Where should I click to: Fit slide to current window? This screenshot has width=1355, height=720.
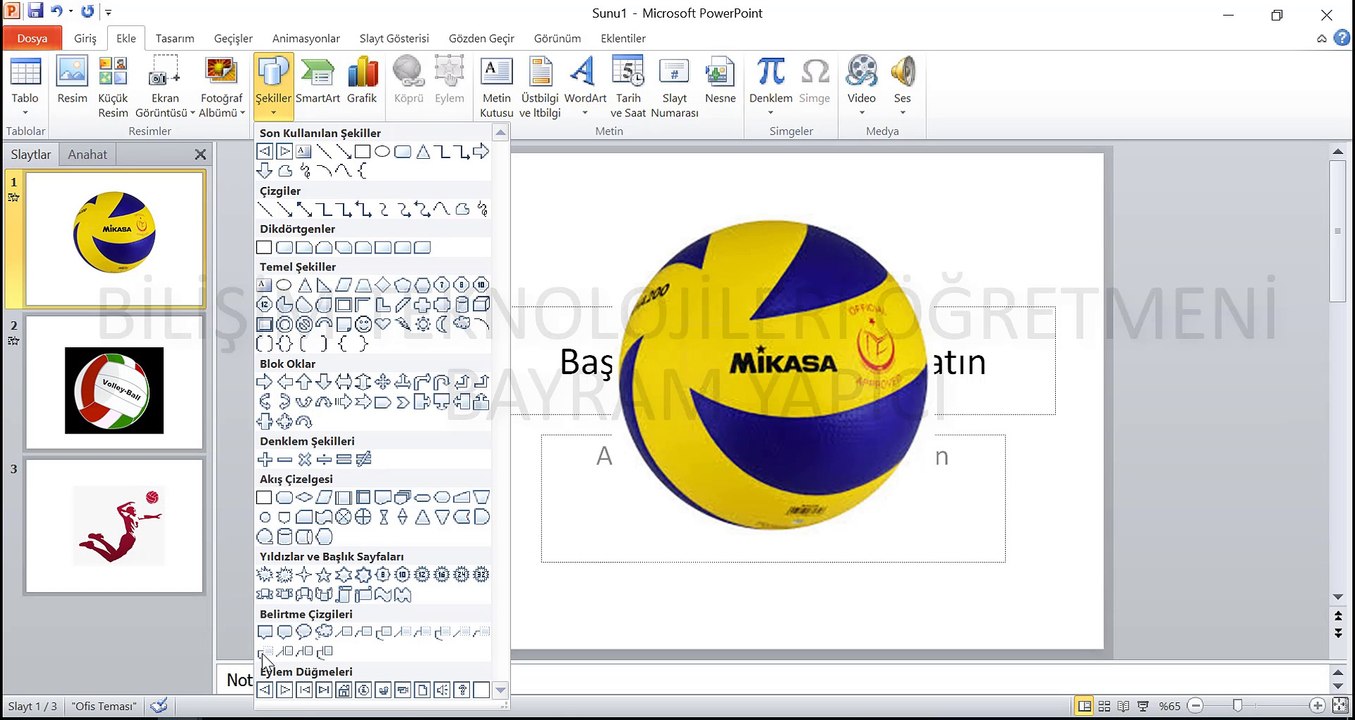(1340, 706)
